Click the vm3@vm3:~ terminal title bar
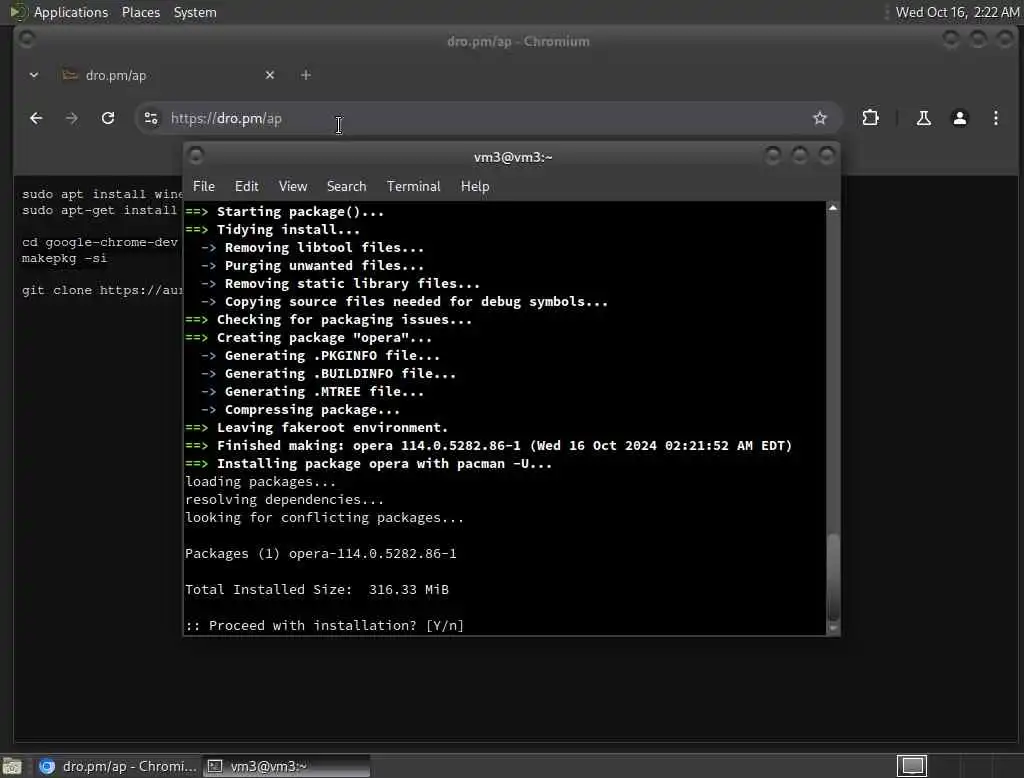This screenshot has width=1024, height=778. (x=513, y=157)
